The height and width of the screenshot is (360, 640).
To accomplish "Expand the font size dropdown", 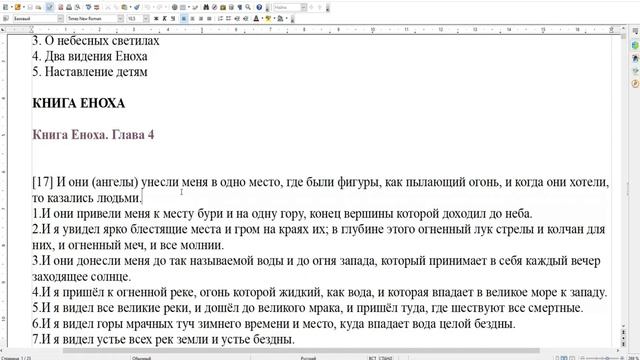I will [x=146, y=18].
